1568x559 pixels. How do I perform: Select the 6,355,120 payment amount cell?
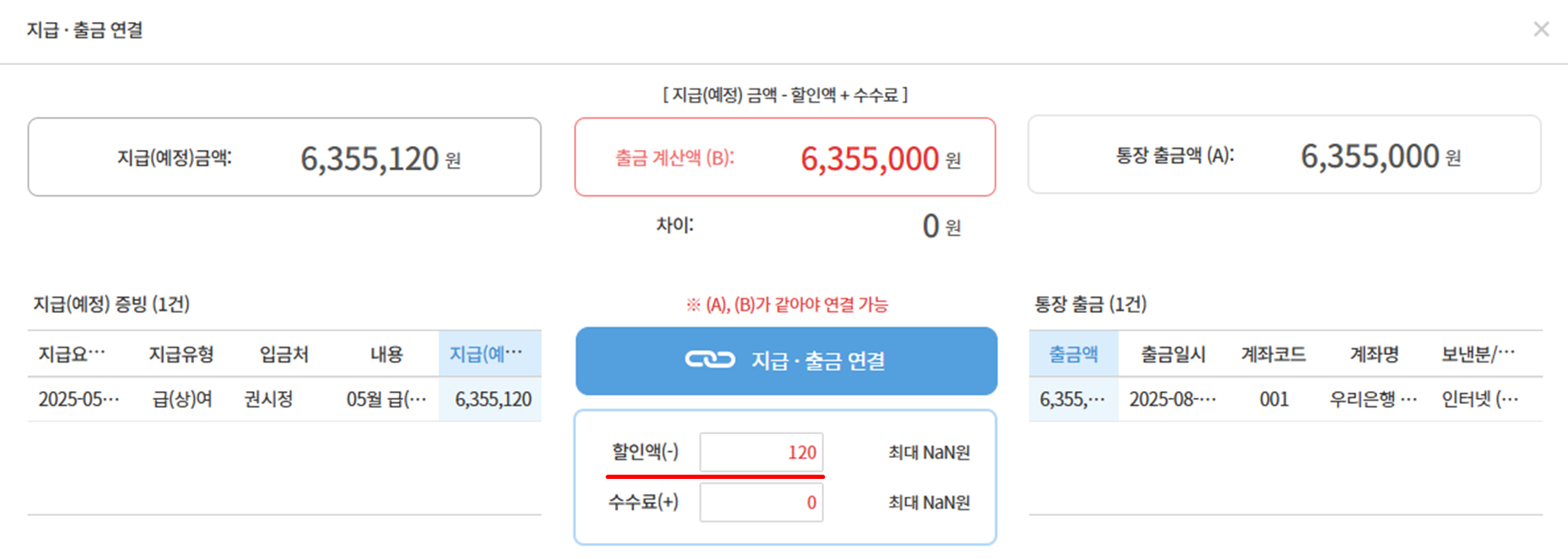[x=493, y=399]
